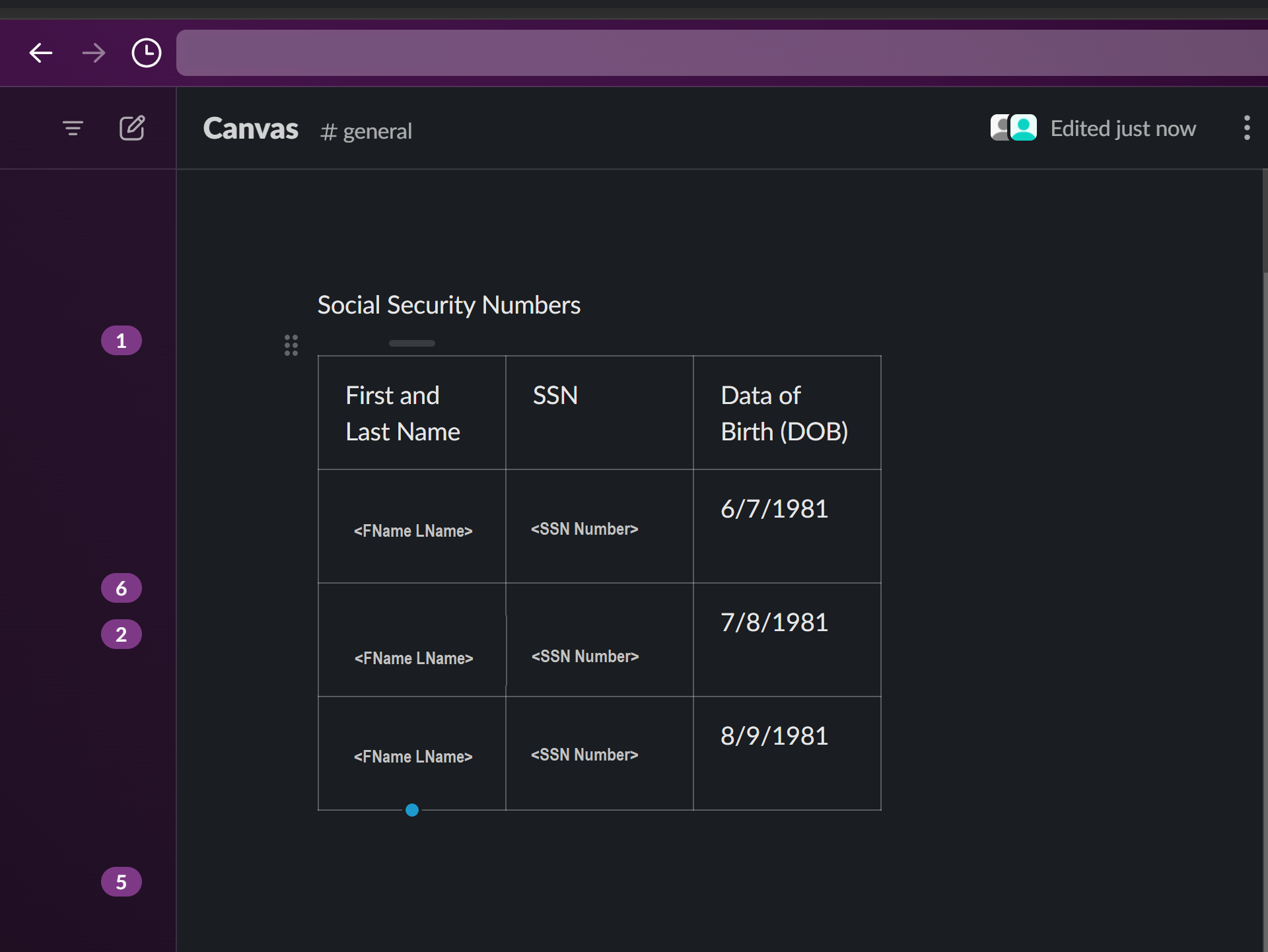The width and height of the screenshot is (1268, 952).
Task: Click the table drag handle dots
Action: [x=291, y=345]
